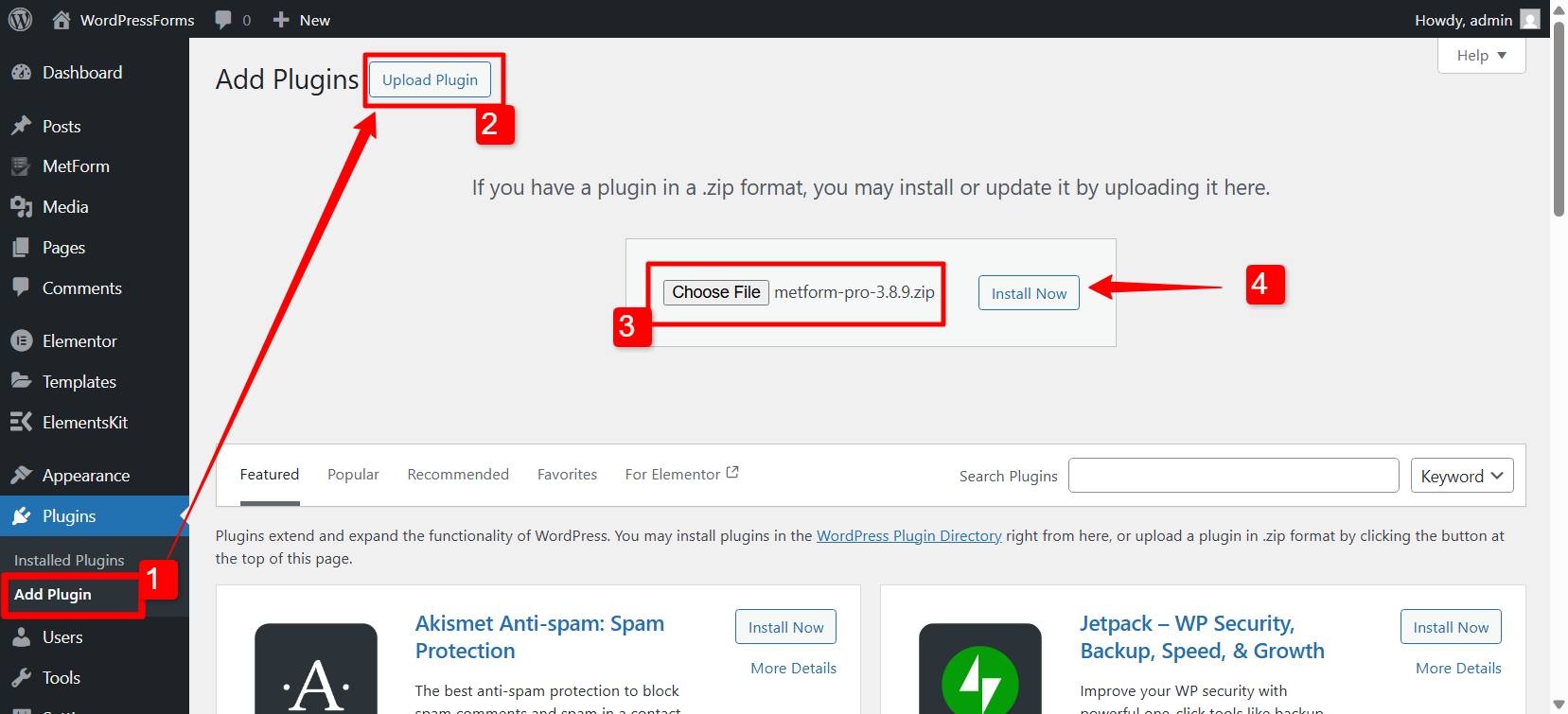Viewport: 1568px width, 714px height.
Task: Click the comments bubble icon in admin bar
Action: coord(223,20)
